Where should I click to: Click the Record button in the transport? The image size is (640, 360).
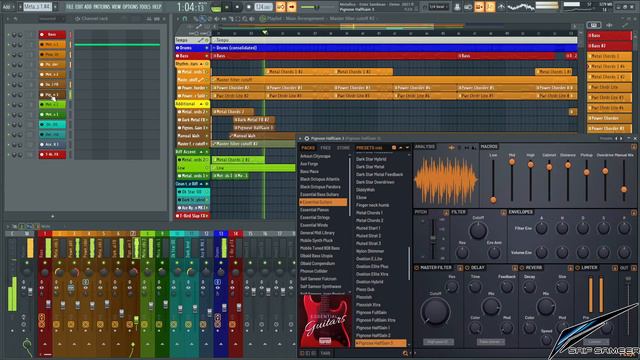pos(249,7)
